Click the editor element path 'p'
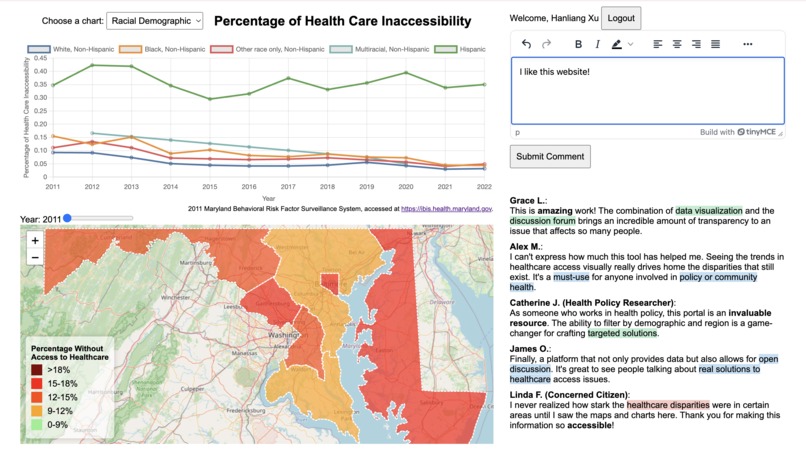806x457 pixels. tap(518, 133)
